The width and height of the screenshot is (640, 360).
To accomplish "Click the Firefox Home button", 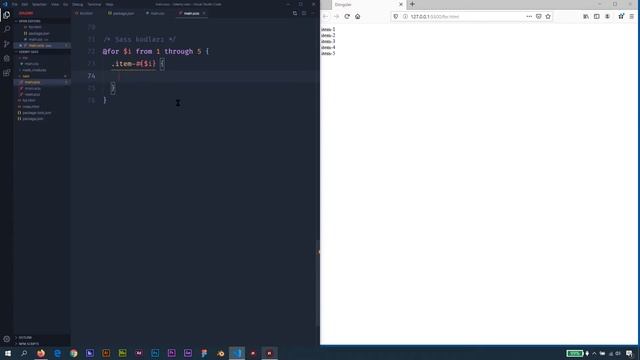I will (x=358, y=16).
